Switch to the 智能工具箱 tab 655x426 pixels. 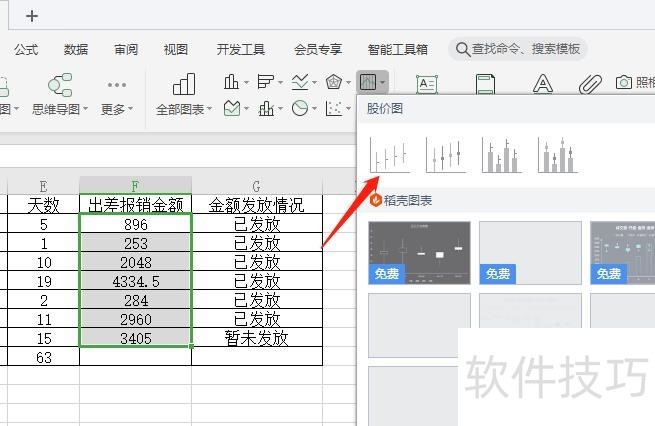[x=398, y=50]
